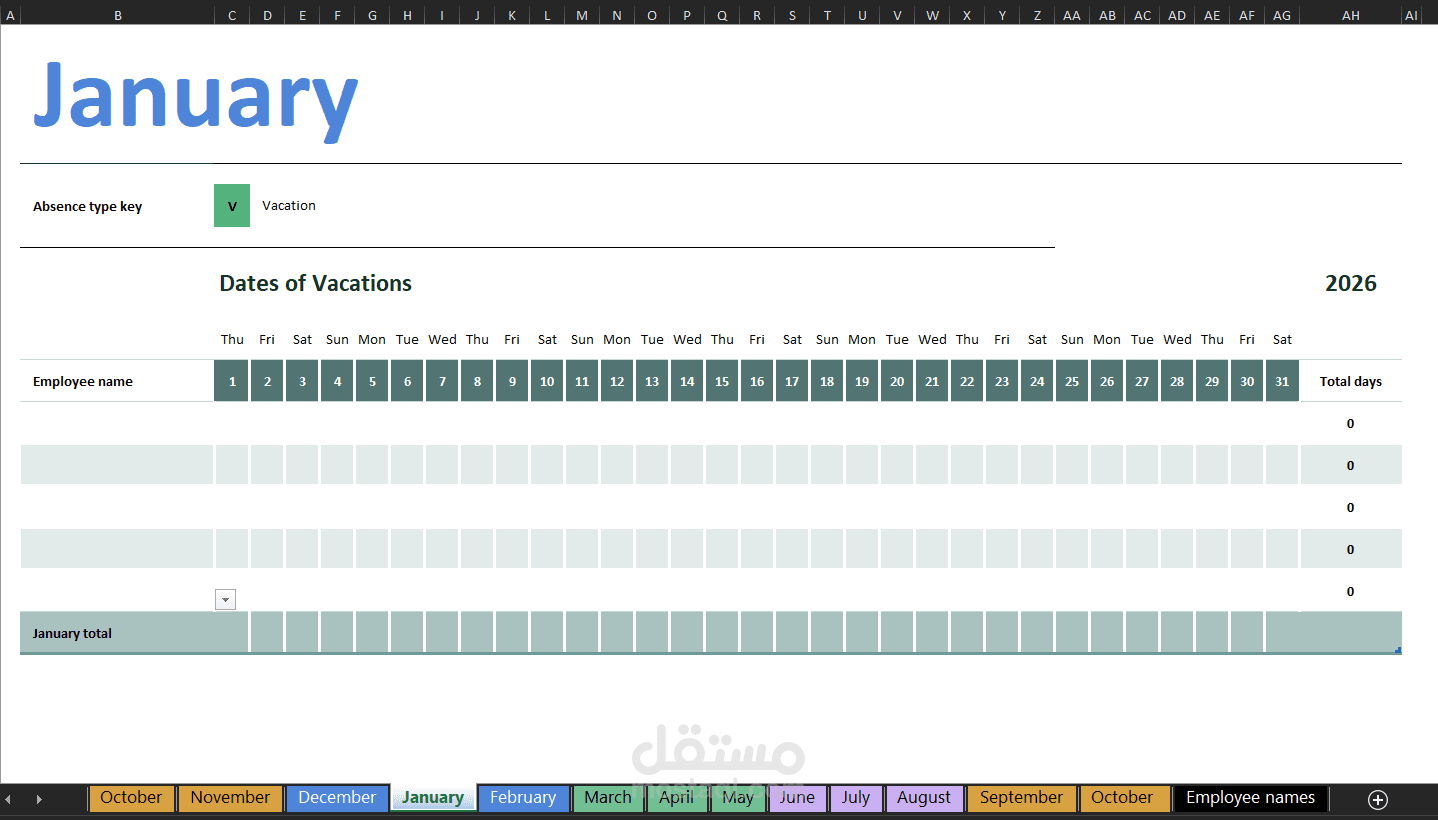
Task: Open the Employee names sheet tab
Action: 1250,798
